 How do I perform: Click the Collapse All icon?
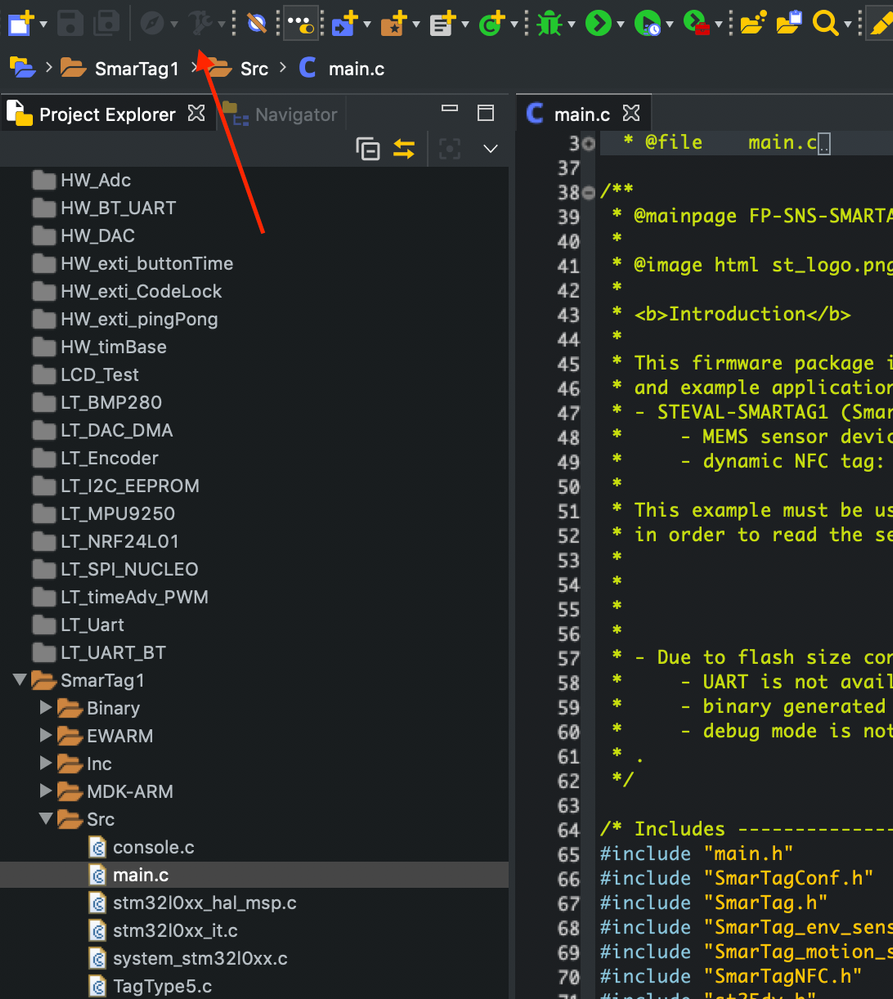[368, 149]
